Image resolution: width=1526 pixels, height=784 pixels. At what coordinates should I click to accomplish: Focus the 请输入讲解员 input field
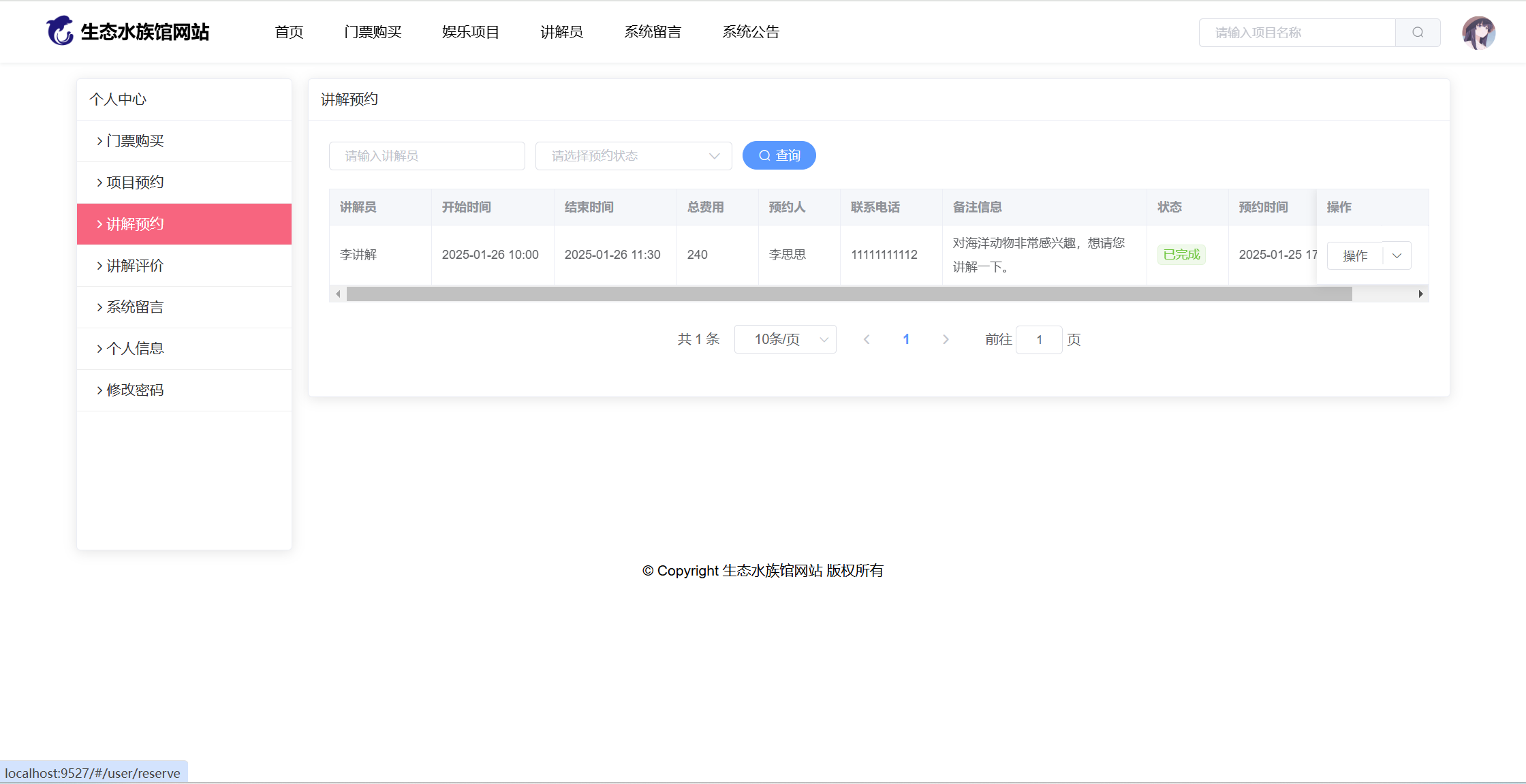point(427,156)
